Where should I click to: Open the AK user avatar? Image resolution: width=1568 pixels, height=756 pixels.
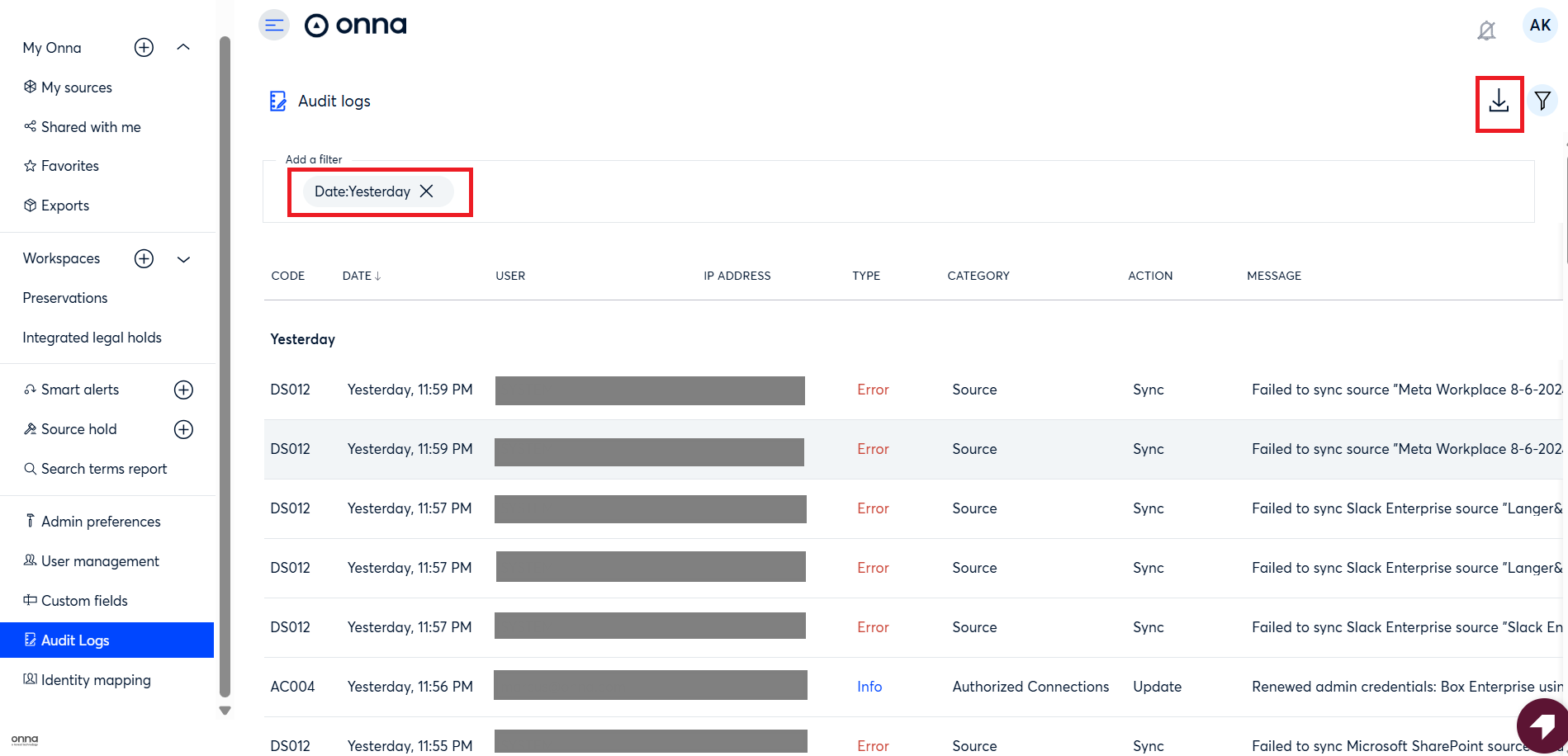(x=1539, y=26)
